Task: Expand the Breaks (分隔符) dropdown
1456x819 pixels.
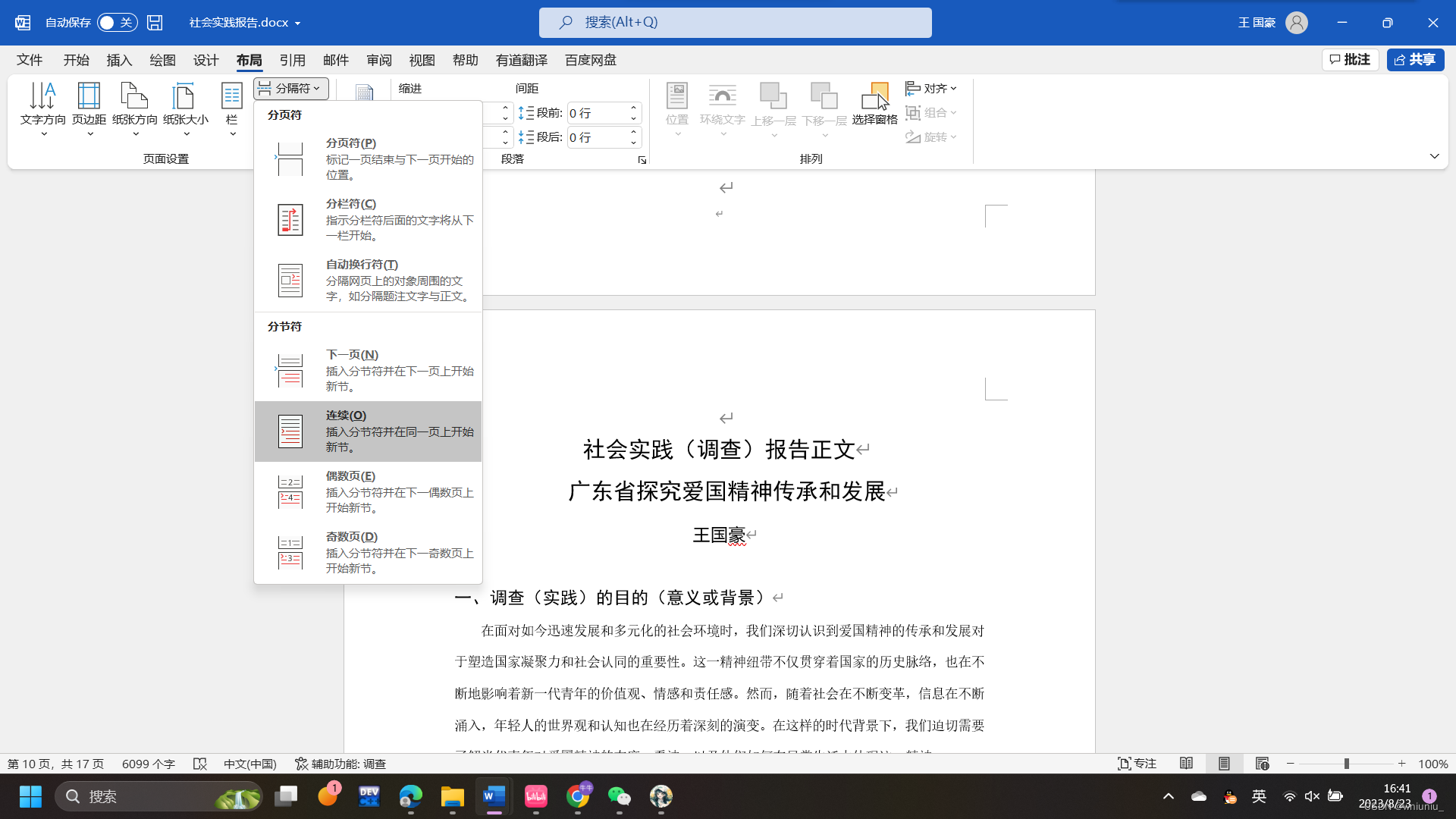Action: click(x=291, y=88)
